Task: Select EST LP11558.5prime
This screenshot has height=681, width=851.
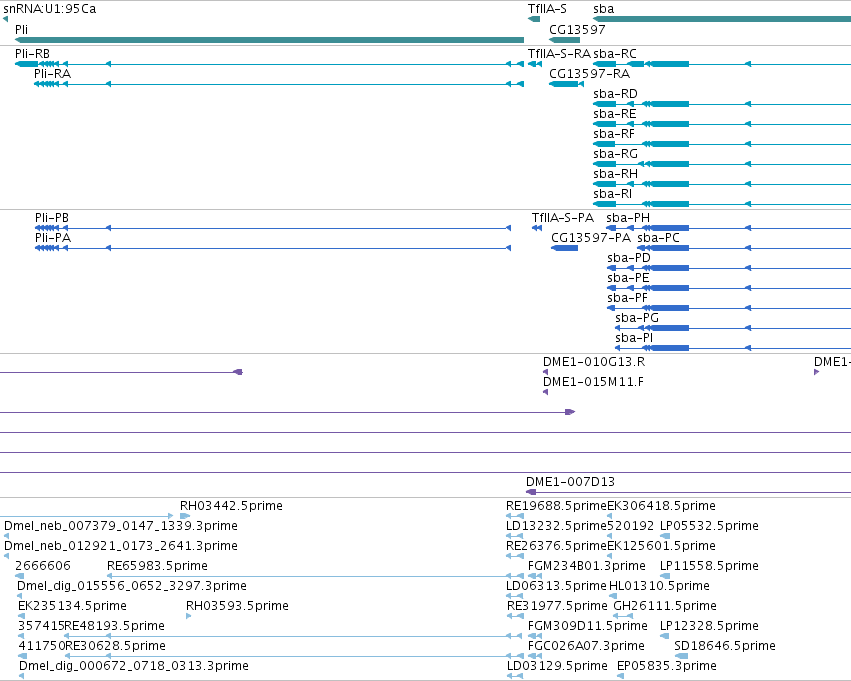Action: [x=665, y=576]
